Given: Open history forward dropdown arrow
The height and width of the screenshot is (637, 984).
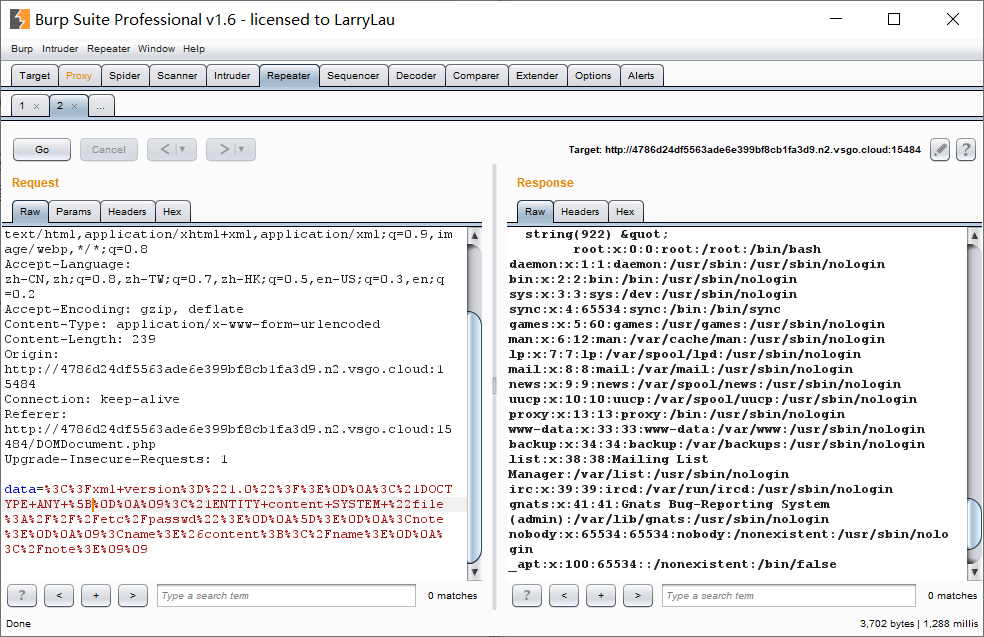Looking at the screenshot, I should (x=242, y=149).
